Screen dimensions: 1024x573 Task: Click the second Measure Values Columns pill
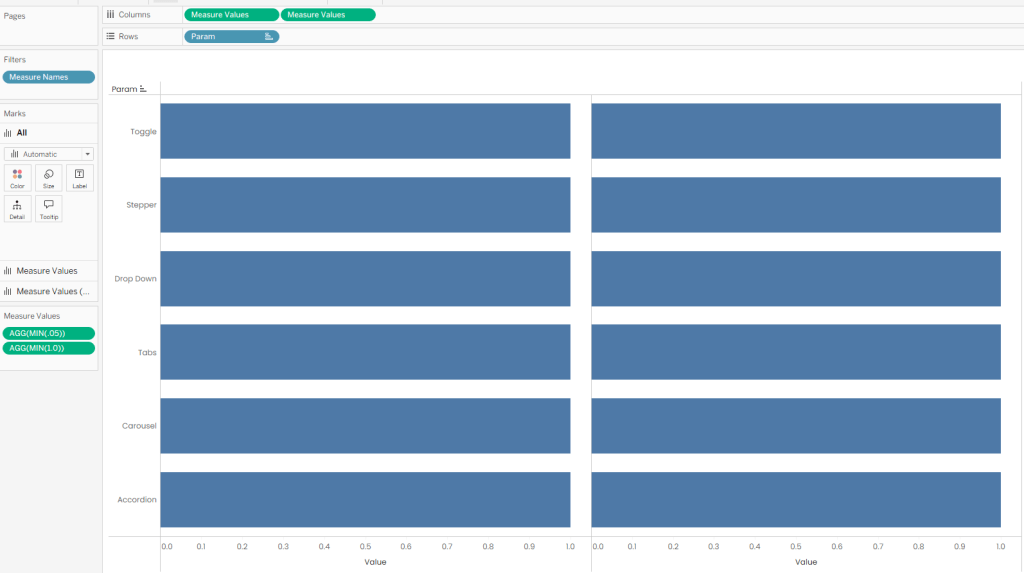coord(328,14)
